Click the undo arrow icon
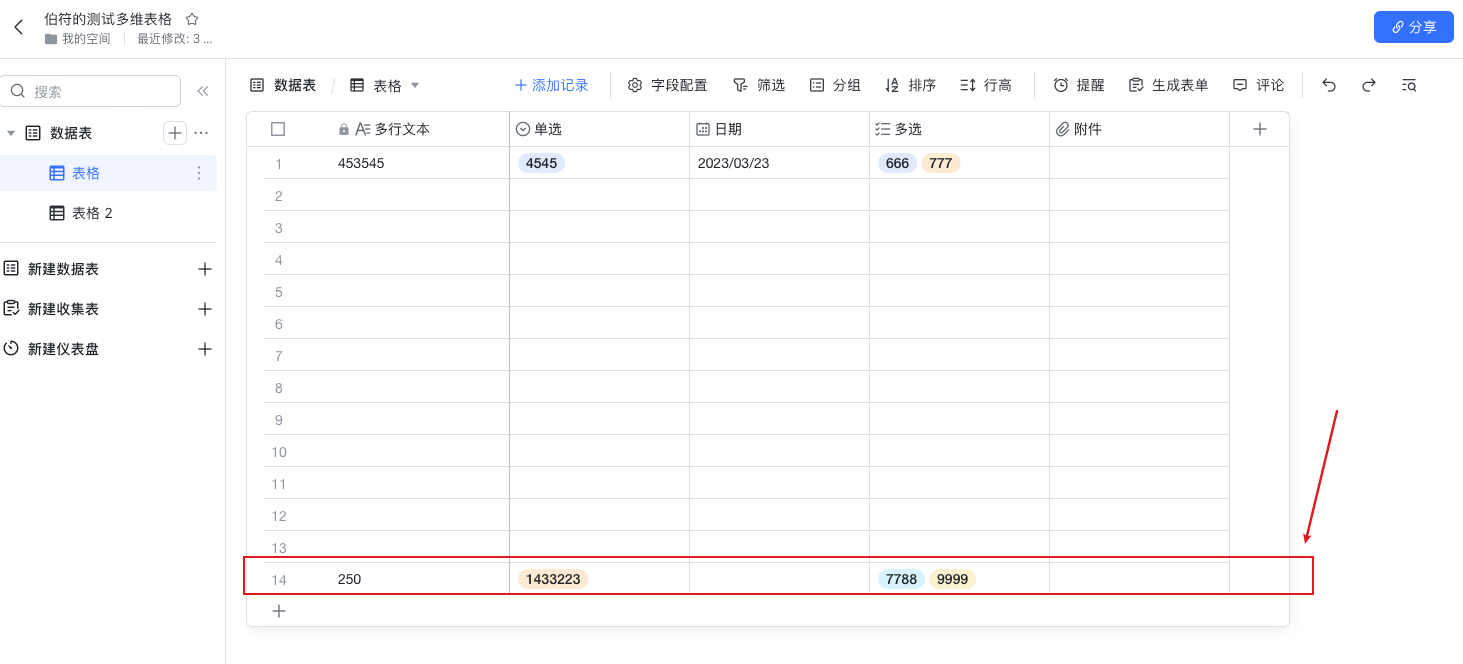Screen dimensions: 1463x664 click(1329, 85)
